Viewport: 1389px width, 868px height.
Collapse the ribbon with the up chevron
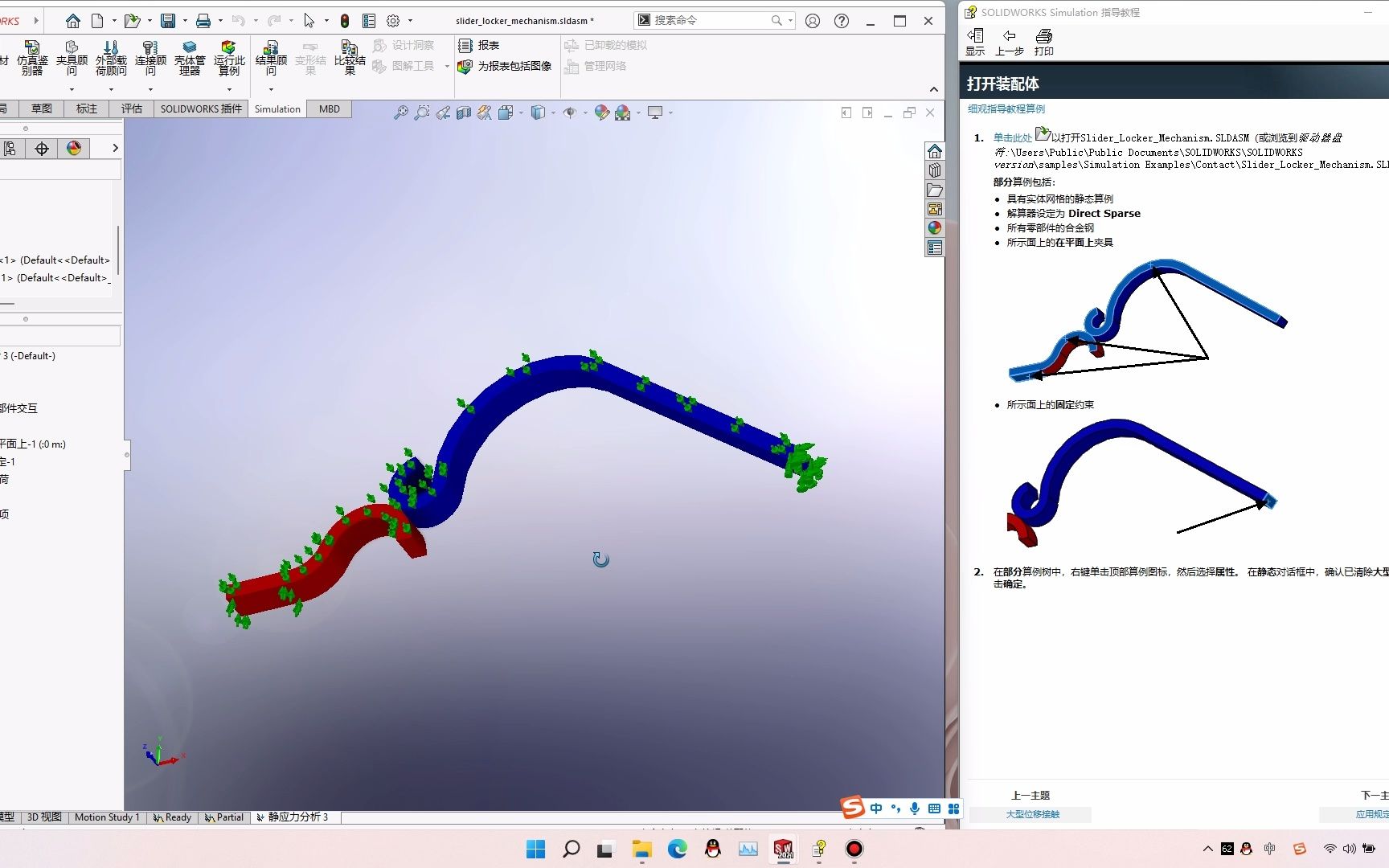[933, 89]
